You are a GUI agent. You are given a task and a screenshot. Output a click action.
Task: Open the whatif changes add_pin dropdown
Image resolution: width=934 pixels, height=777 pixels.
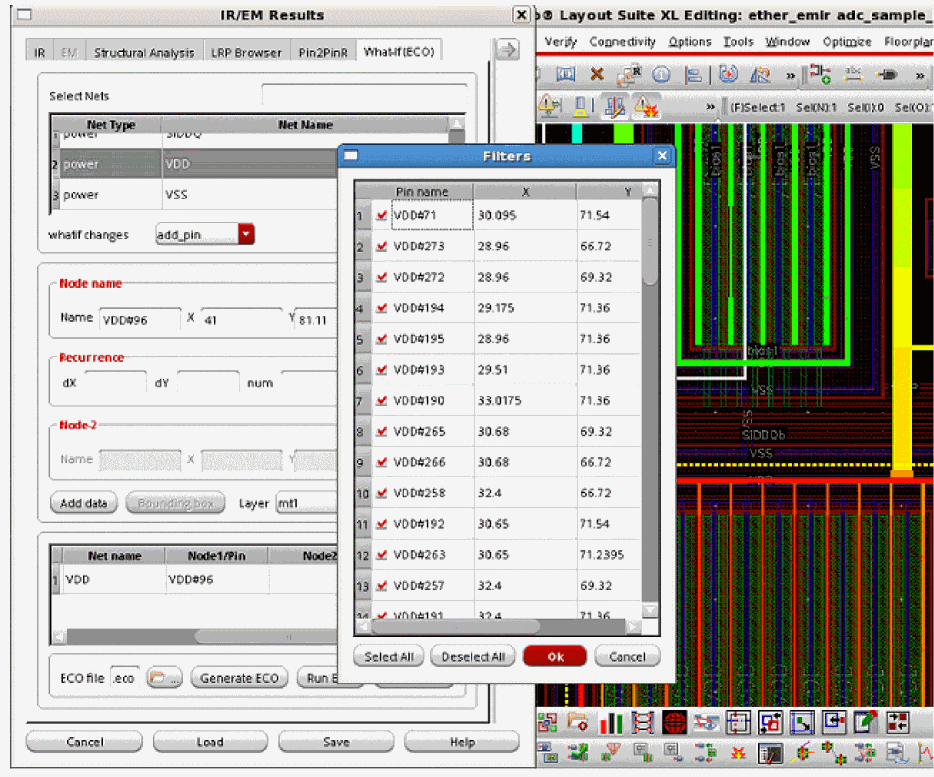click(247, 235)
